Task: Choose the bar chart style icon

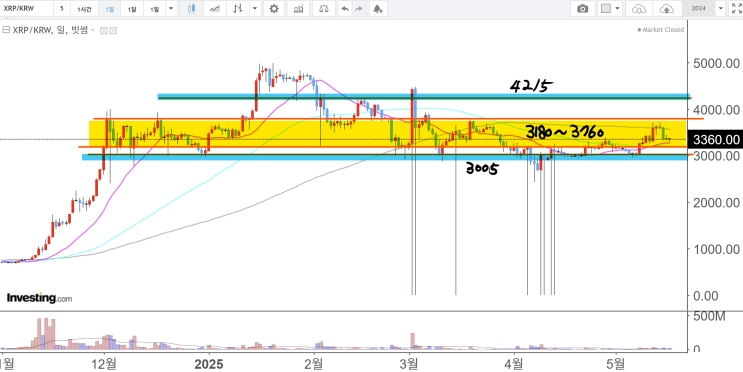Action: (238, 9)
